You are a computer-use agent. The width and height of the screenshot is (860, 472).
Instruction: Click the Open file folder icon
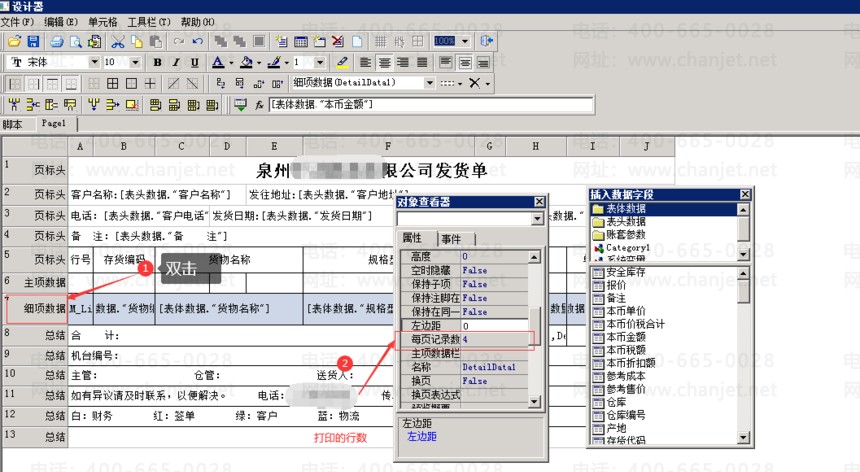[x=15, y=41]
